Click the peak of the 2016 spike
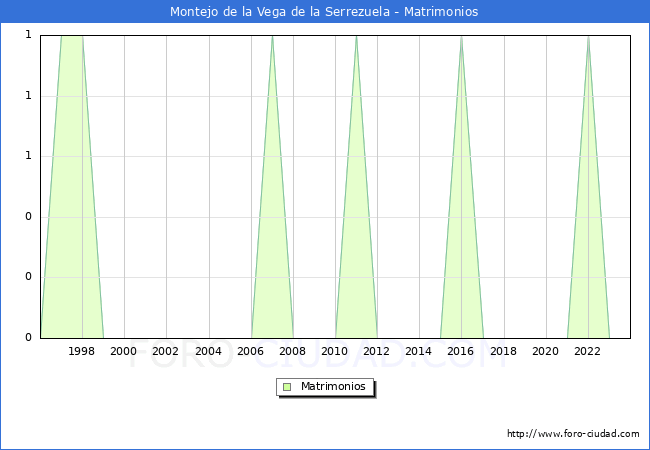The image size is (650, 450). point(461,37)
